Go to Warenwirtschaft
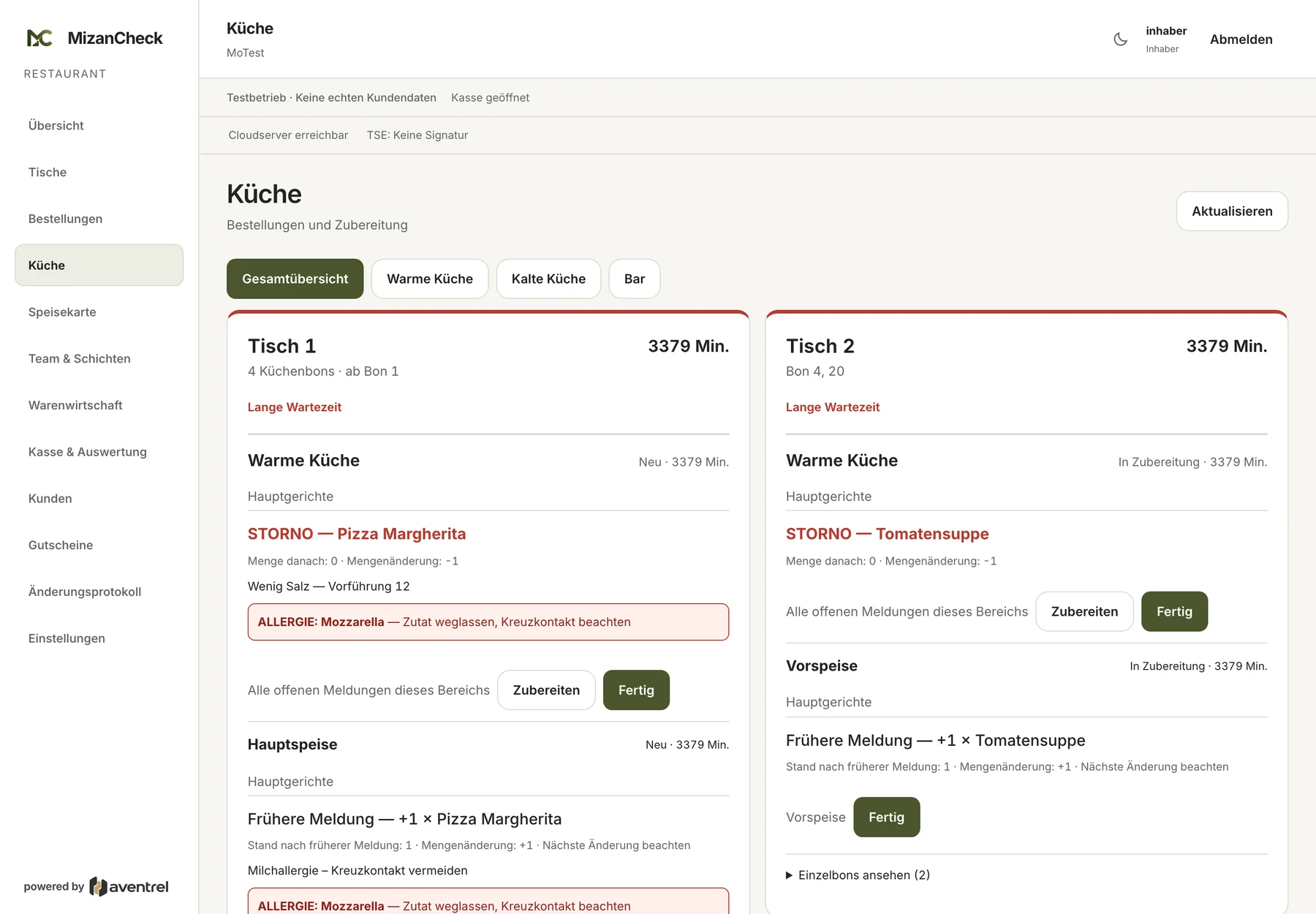Image resolution: width=1316 pixels, height=914 pixels. (x=99, y=405)
